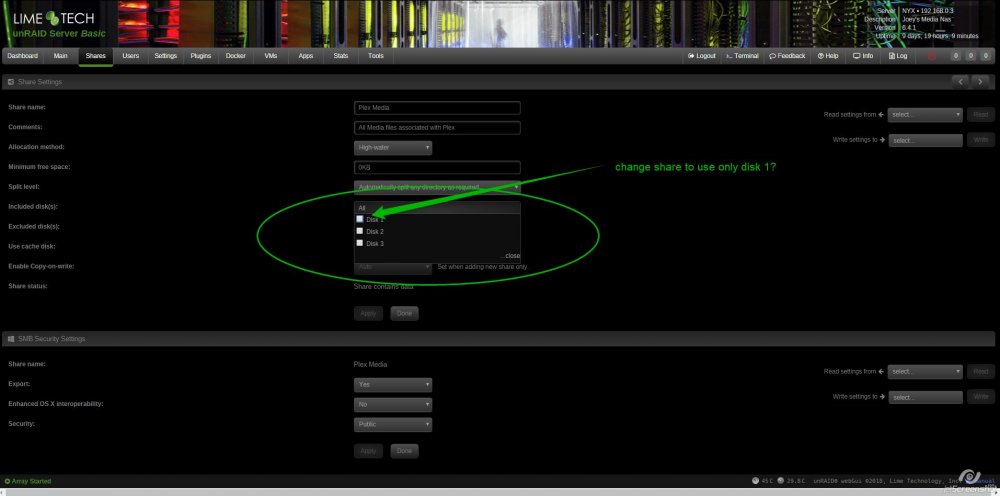Click Done in SMB Security Settings

point(404,451)
